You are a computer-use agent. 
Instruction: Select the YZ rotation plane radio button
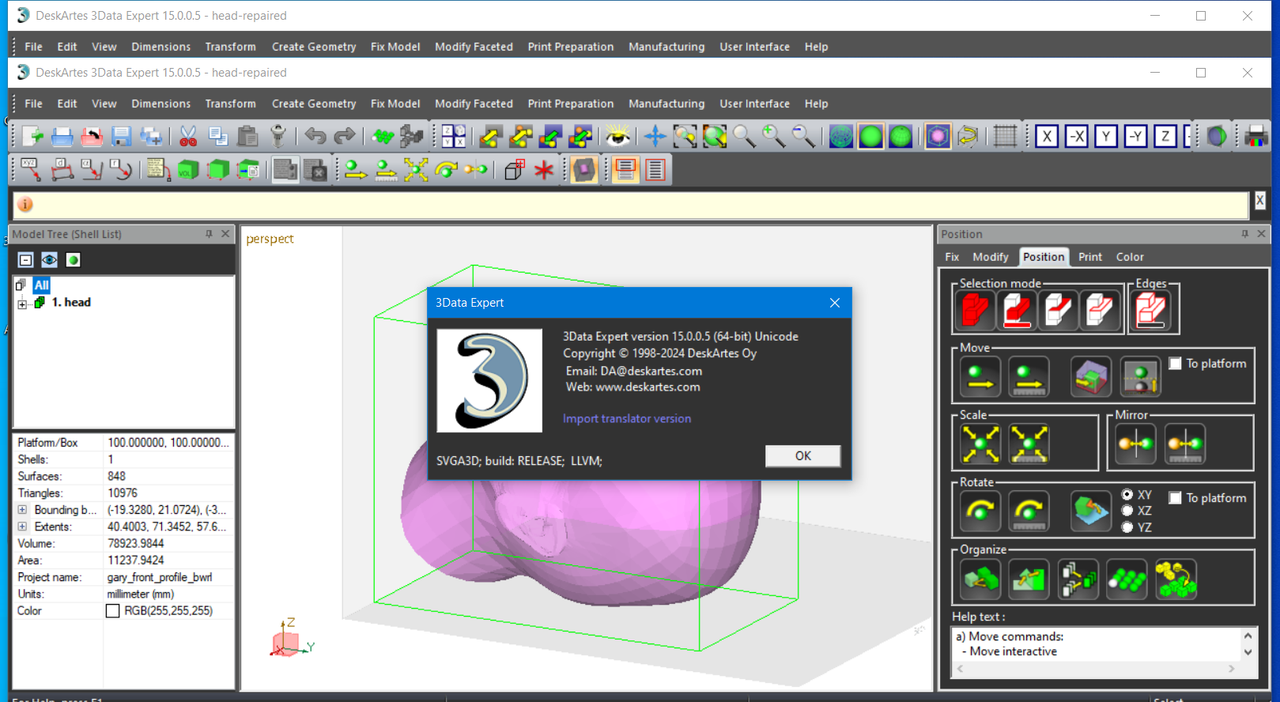[x=1128, y=527]
